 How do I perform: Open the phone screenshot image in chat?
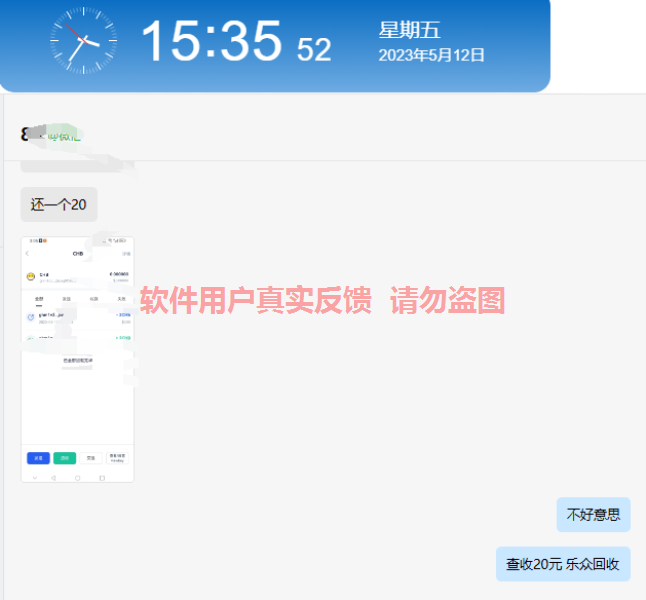(x=77, y=359)
